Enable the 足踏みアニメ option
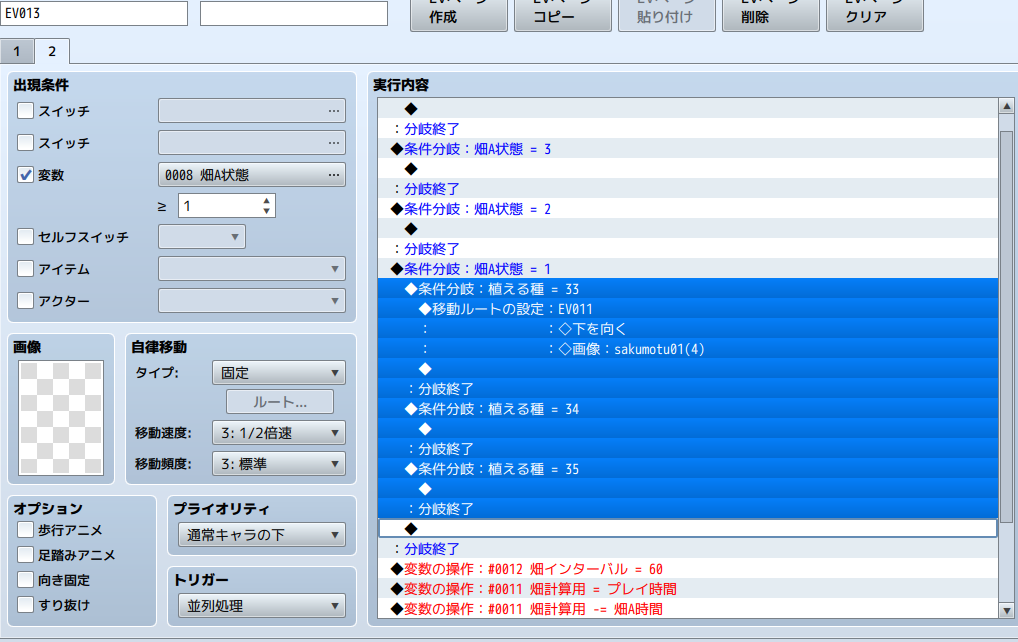The height and width of the screenshot is (642, 1018). [x=25, y=554]
